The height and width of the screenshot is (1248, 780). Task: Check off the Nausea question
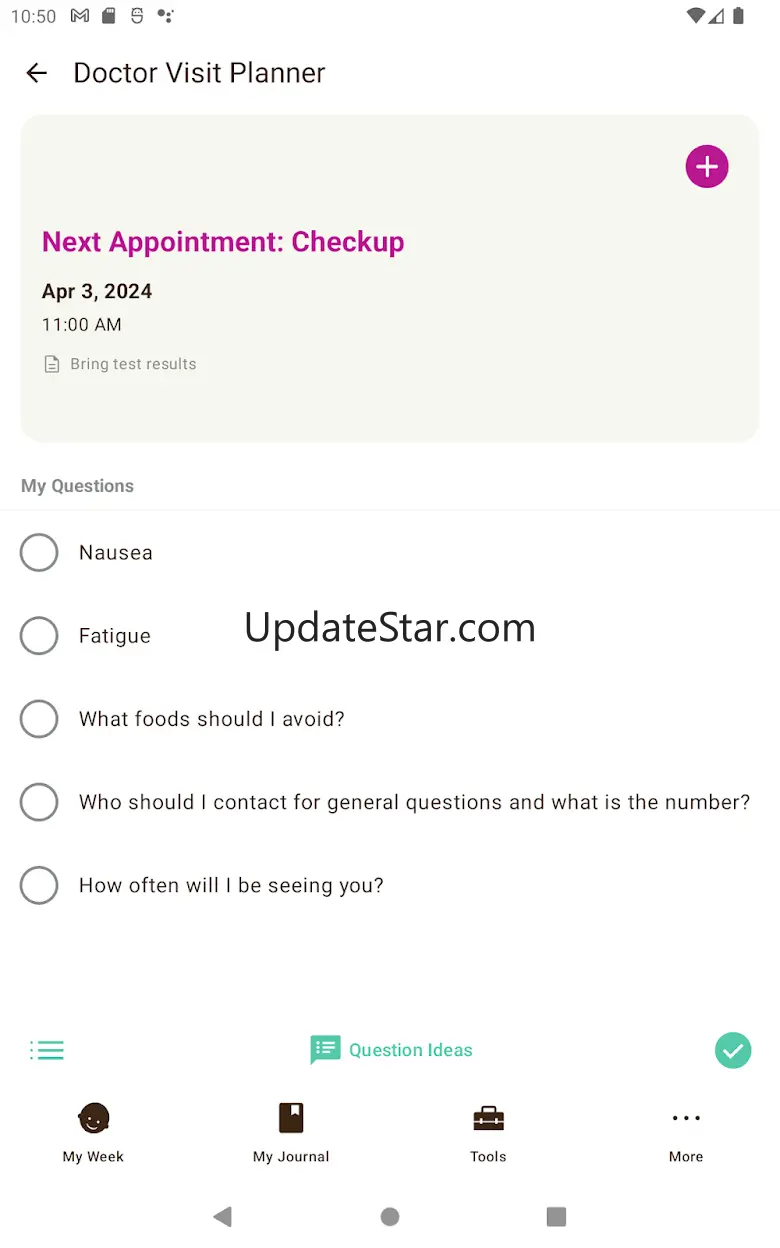[x=39, y=553]
